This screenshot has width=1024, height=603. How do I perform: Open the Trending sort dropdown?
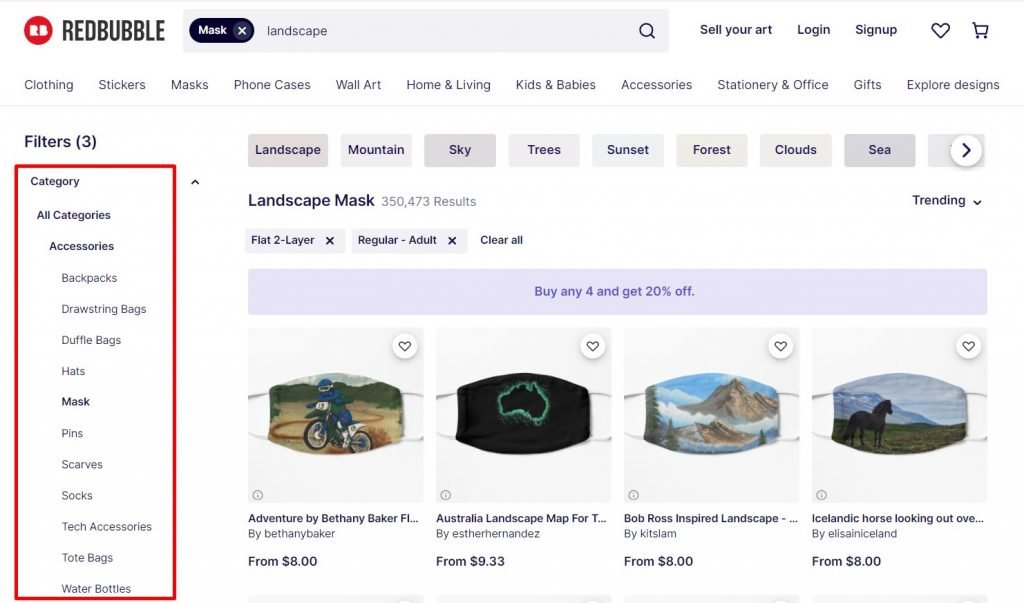(947, 201)
